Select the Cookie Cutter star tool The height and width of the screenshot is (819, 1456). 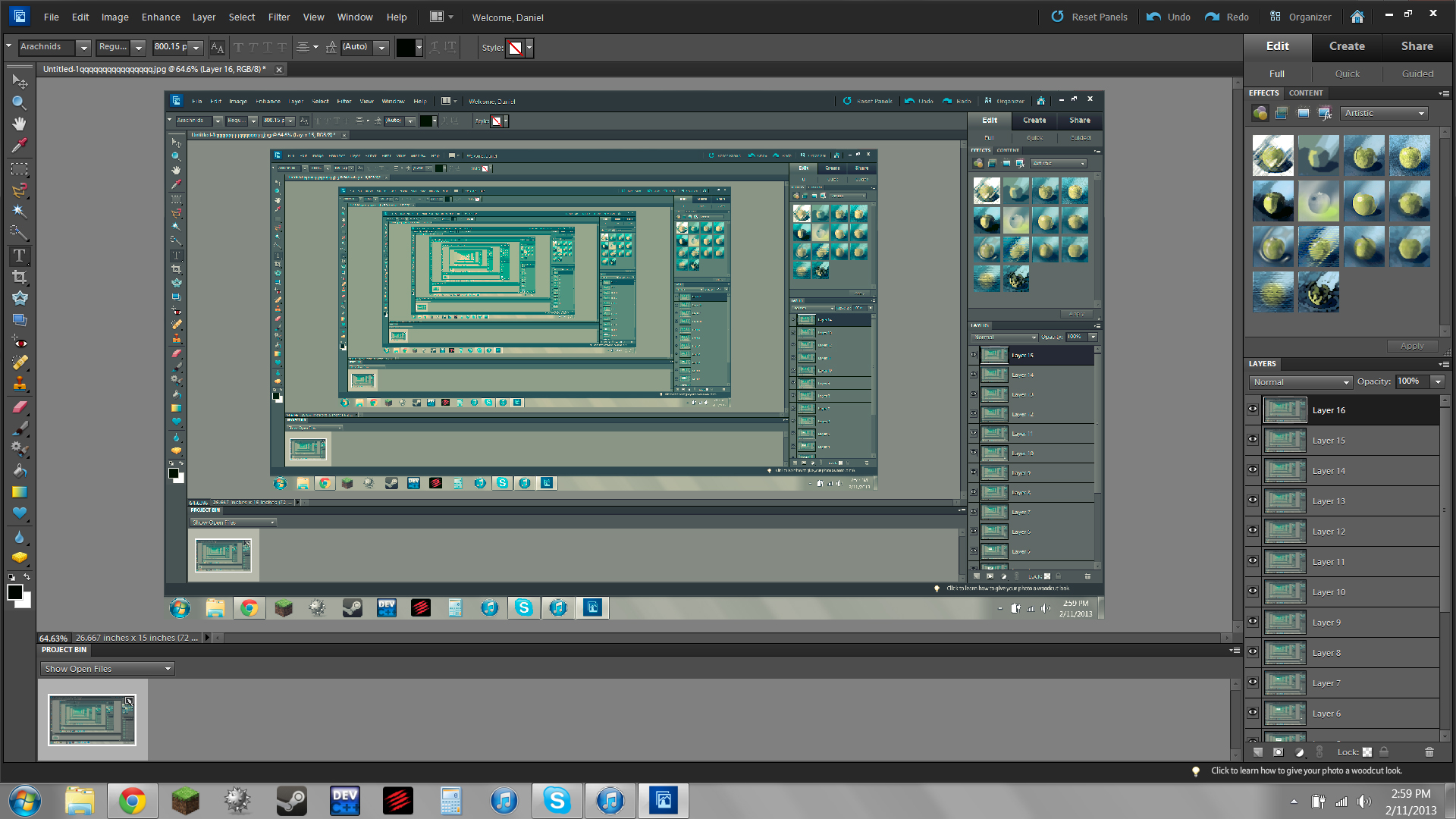pos(20,298)
